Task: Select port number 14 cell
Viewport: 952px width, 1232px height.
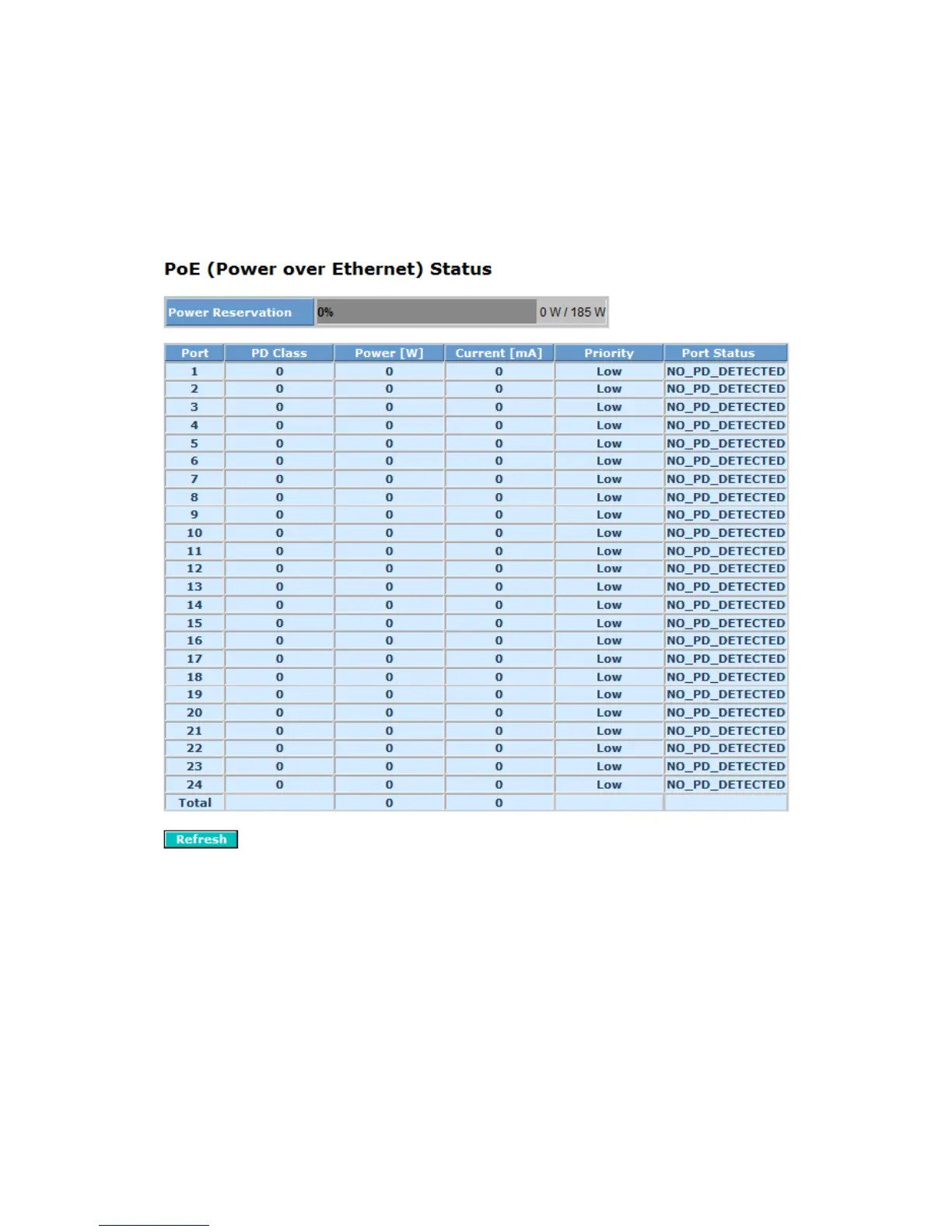Action: tap(194, 605)
